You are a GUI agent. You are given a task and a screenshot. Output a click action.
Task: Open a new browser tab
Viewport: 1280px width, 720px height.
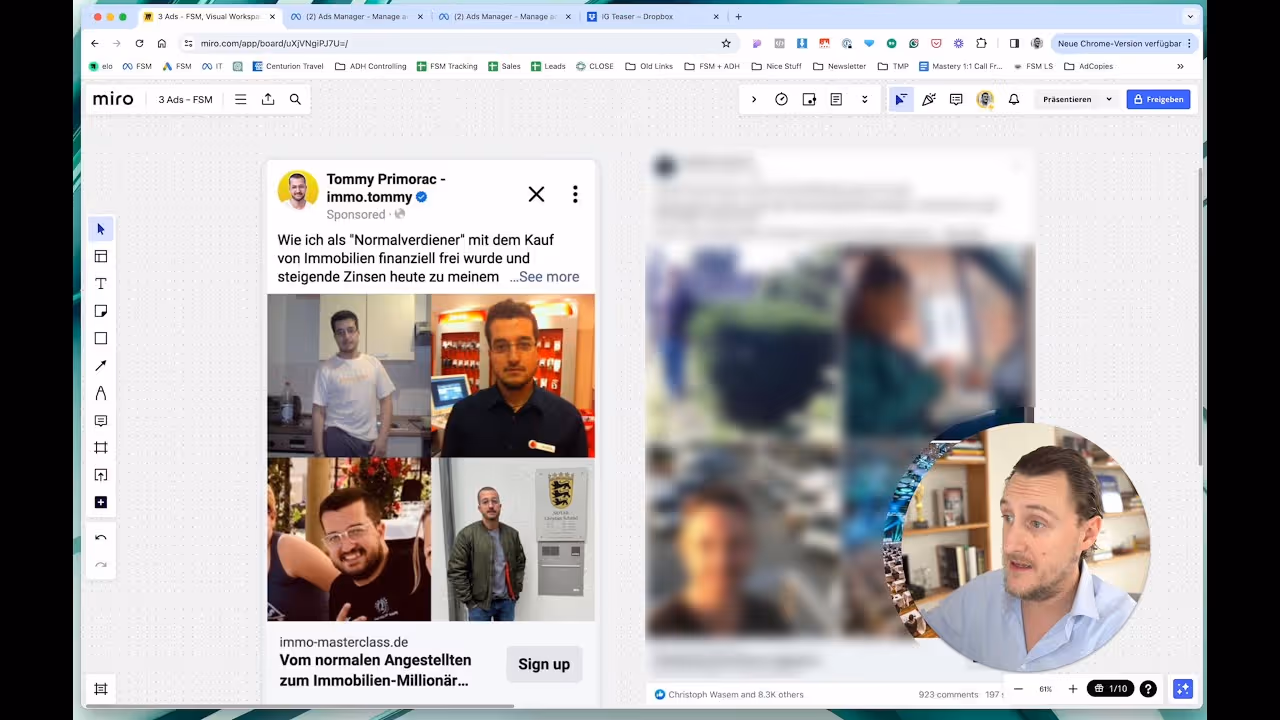click(x=739, y=17)
